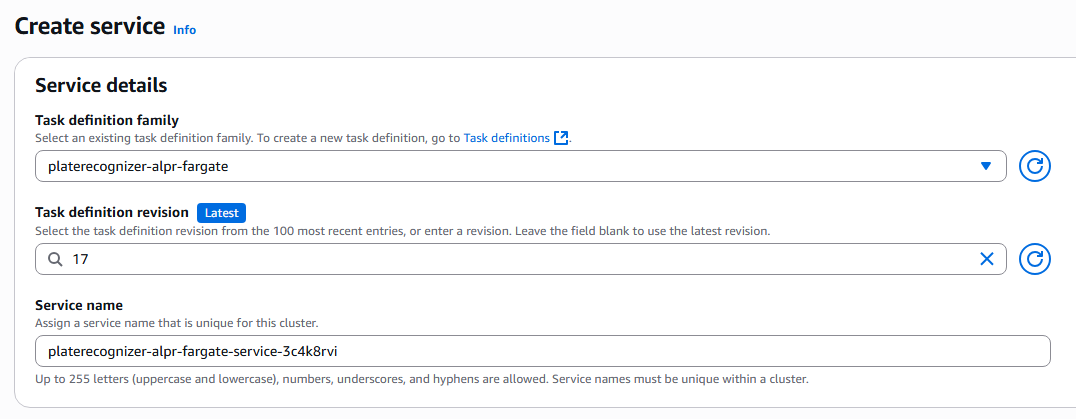Screen dimensions: 1076x419
Task: Click the blue Latest badge
Action: pyautogui.click(x=221, y=212)
